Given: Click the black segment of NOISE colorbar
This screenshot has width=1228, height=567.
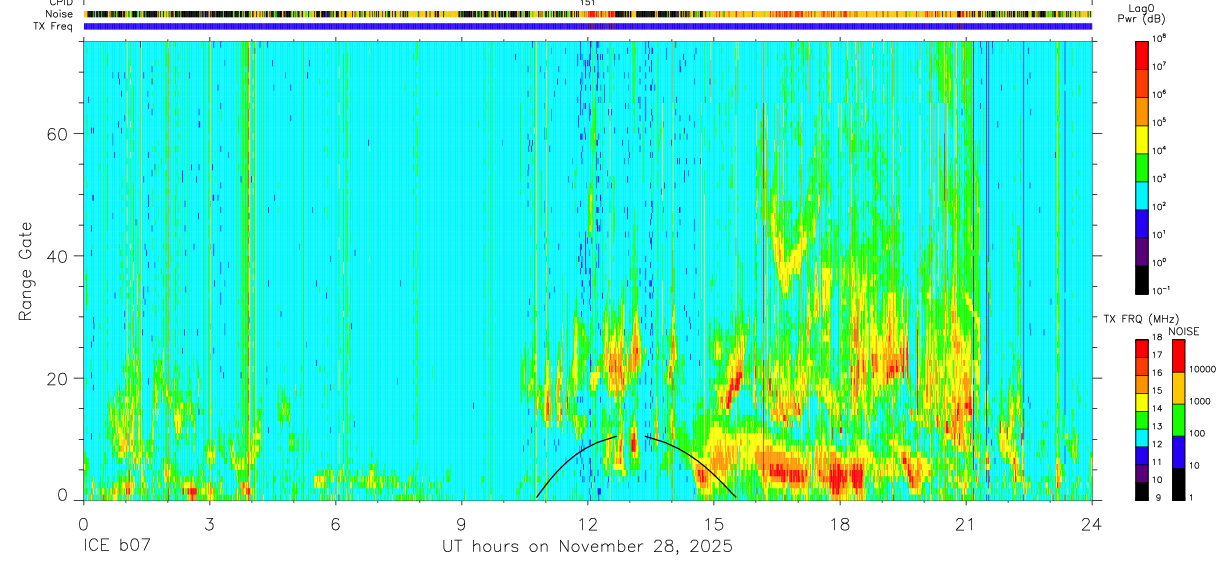Looking at the screenshot, I should [1178, 484].
